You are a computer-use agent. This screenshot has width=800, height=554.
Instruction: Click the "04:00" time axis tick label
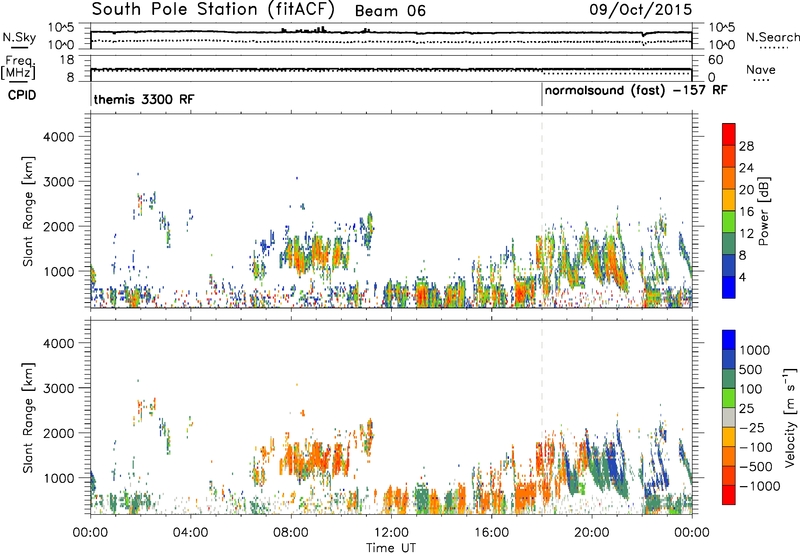point(190,533)
